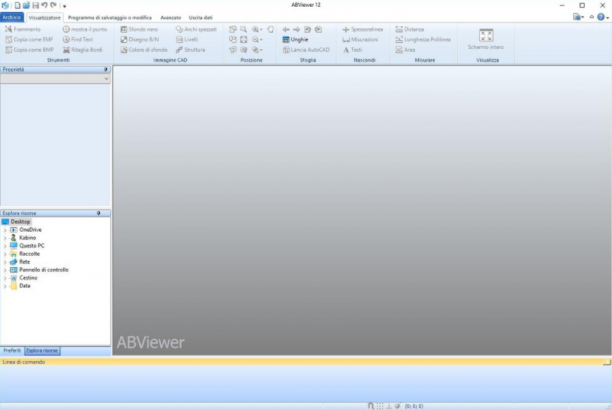Image resolution: width=612 pixels, height=410 pixels.
Task: Expand the Raccolte node
Action: pyautogui.click(x=5, y=254)
